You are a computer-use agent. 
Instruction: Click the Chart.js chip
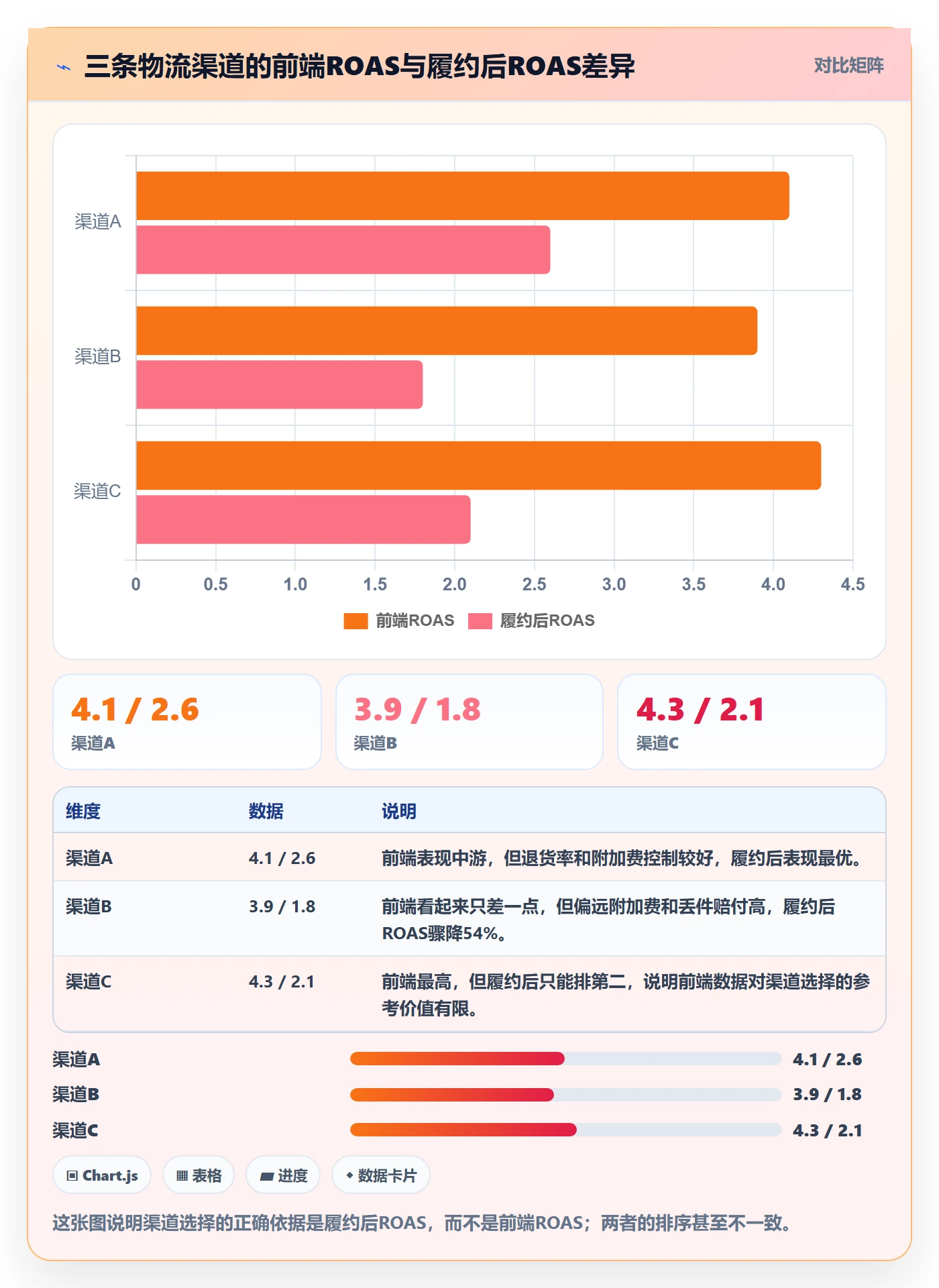coord(102,1175)
